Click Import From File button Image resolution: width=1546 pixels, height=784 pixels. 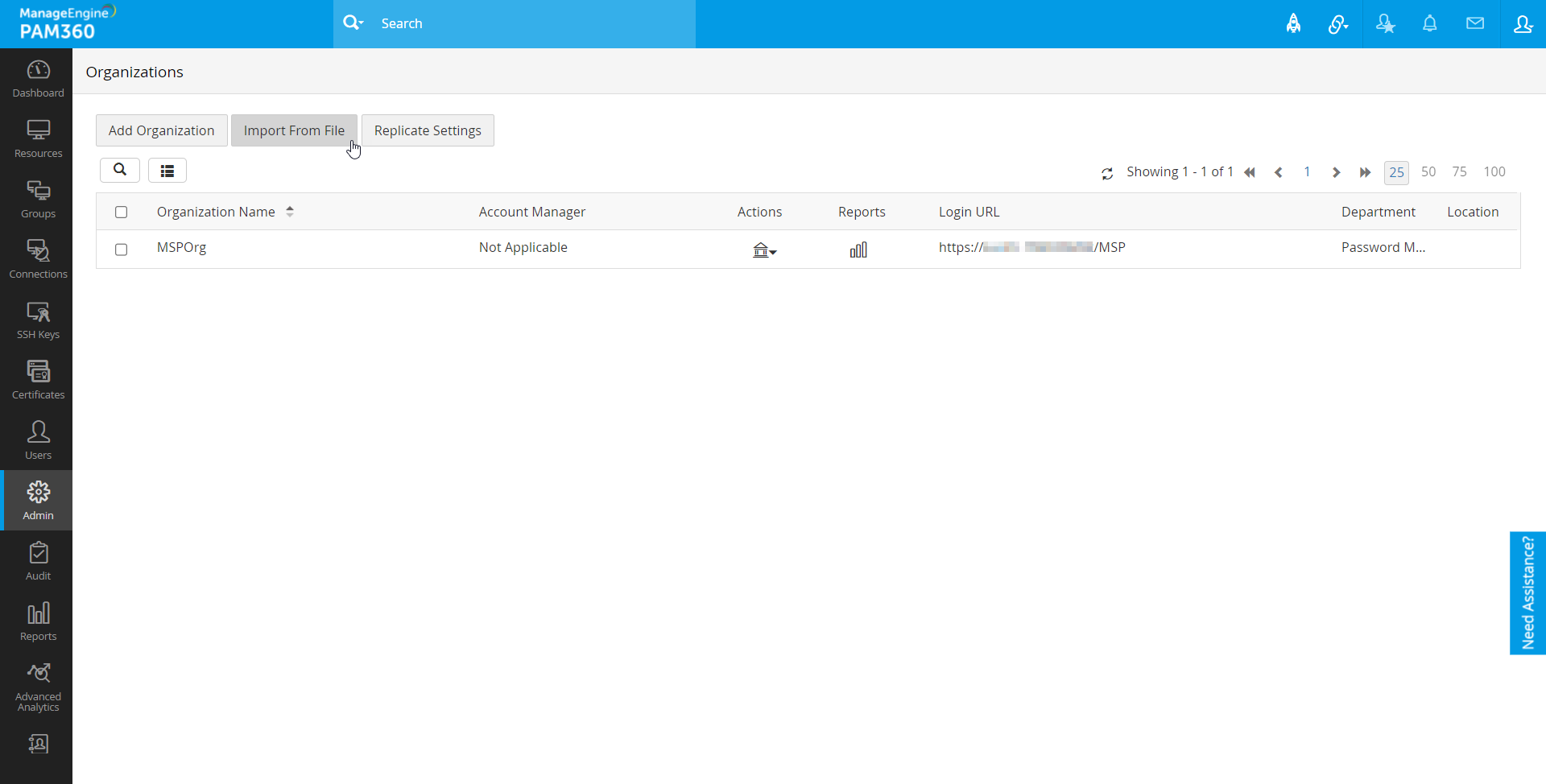coord(294,130)
